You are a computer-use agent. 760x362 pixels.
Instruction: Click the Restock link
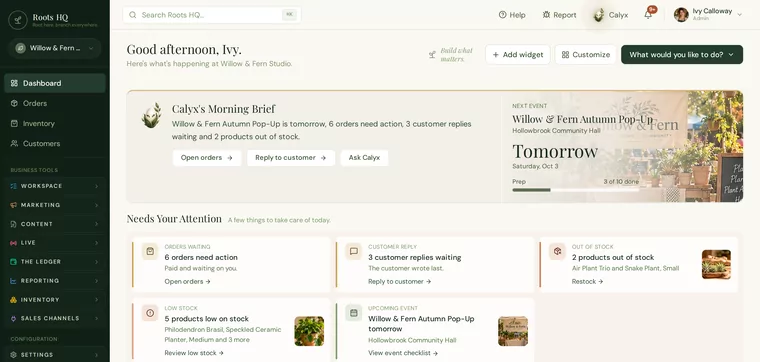click(587, 282)
